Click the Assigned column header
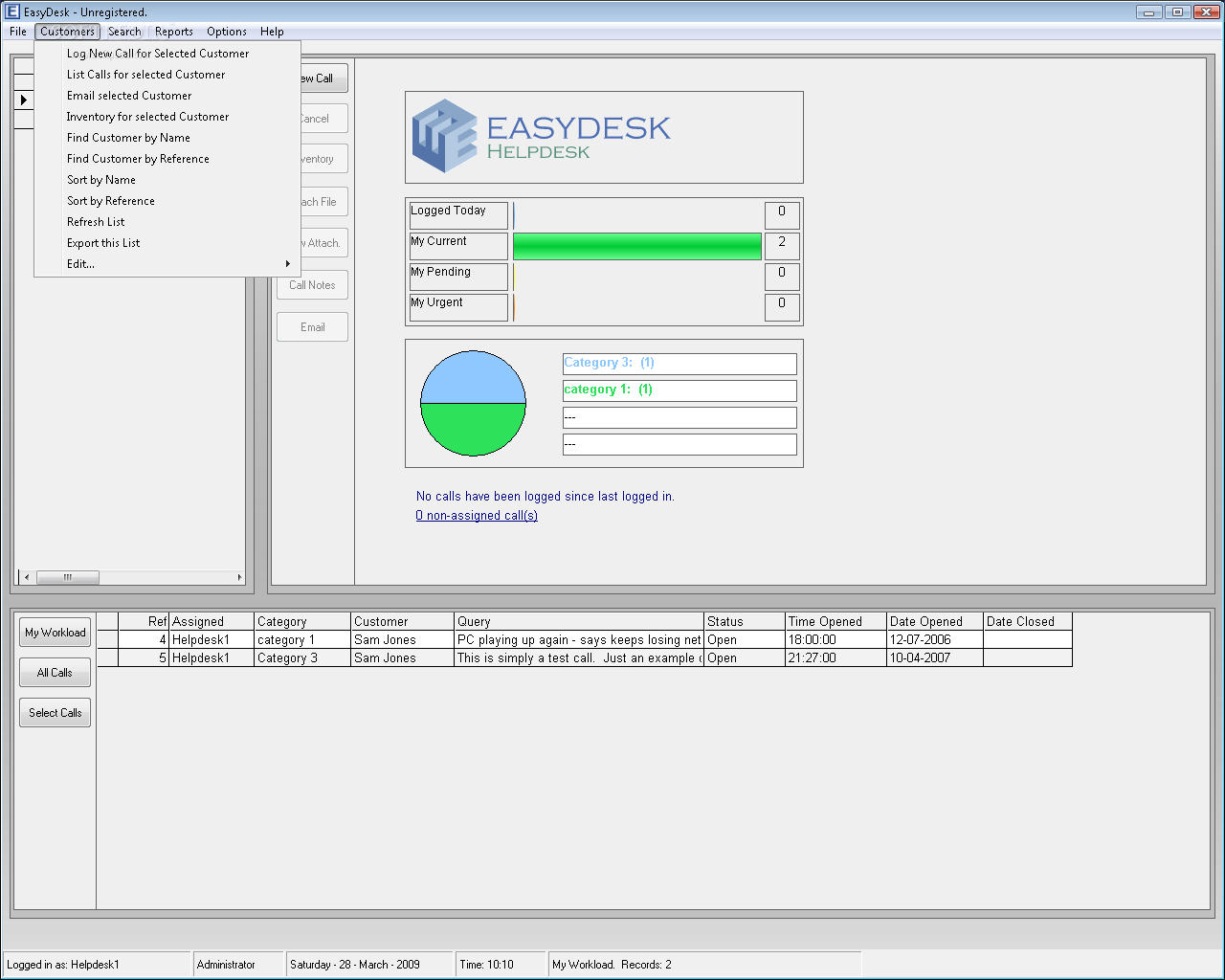This screenshot has width=1225, height=980. [212, 622]
